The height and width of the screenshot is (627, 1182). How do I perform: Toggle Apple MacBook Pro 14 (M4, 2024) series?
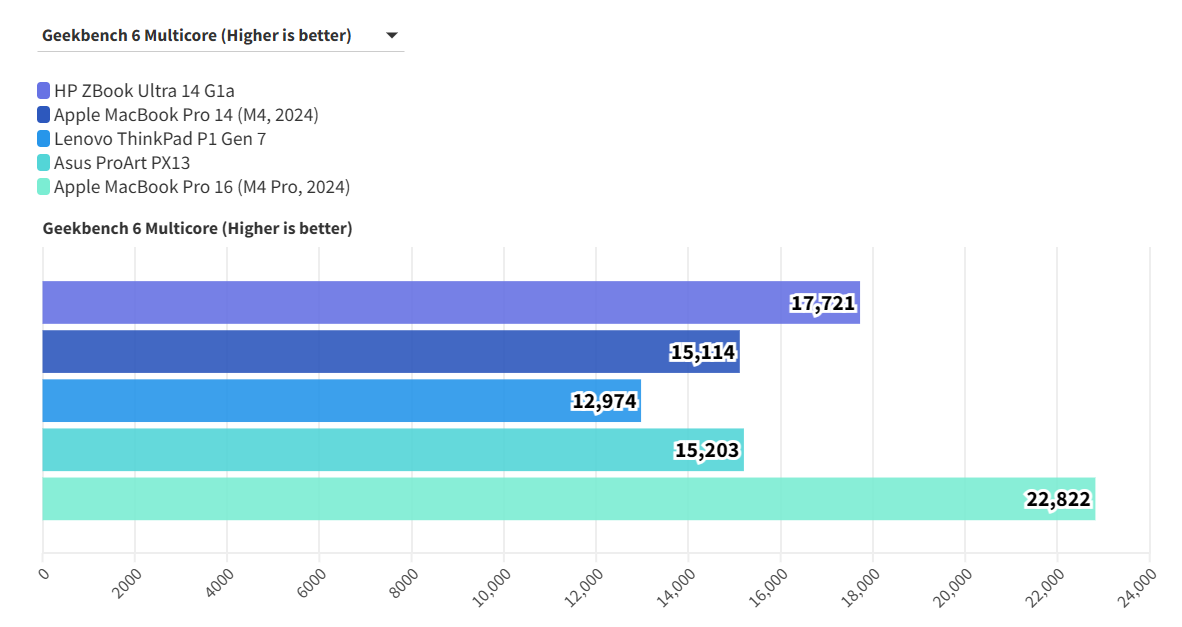tap(186, 115)
